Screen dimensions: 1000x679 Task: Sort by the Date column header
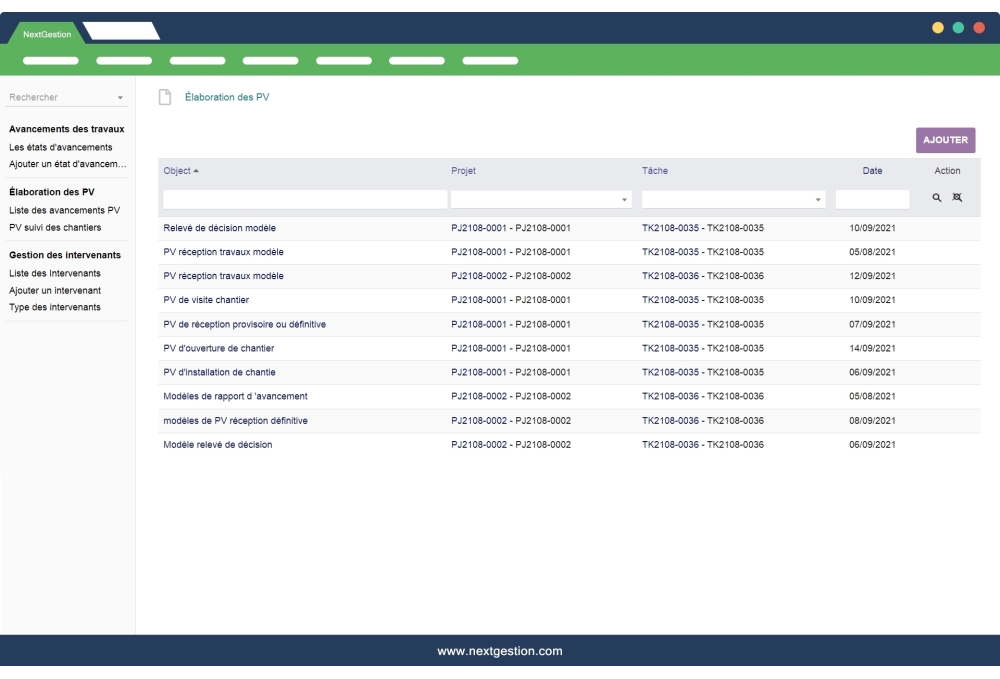point(872,171)
